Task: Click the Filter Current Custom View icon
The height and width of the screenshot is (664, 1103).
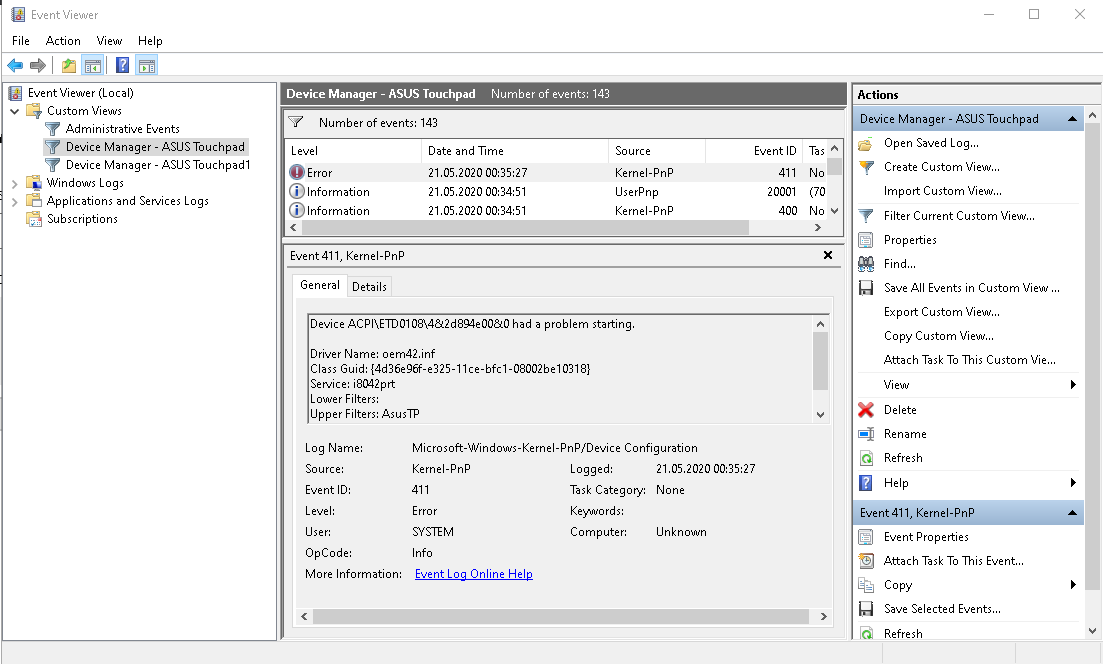Action: pyautogui.click(x=866, y=216)
